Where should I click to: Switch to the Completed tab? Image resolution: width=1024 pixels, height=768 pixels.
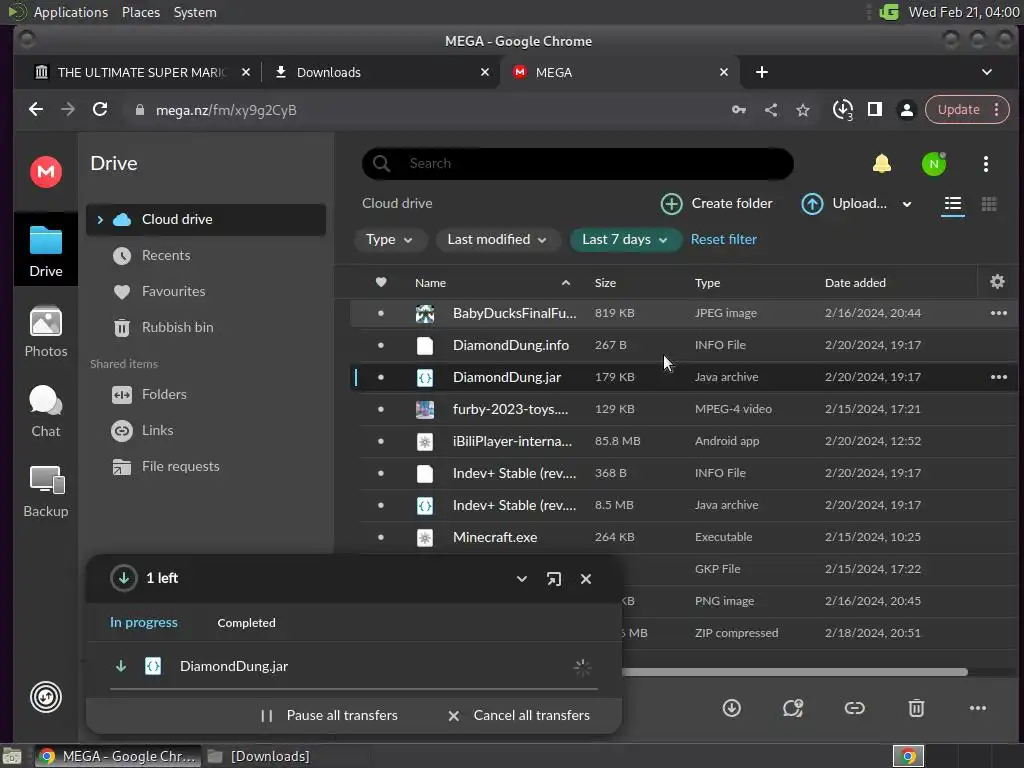pos(246,623)
